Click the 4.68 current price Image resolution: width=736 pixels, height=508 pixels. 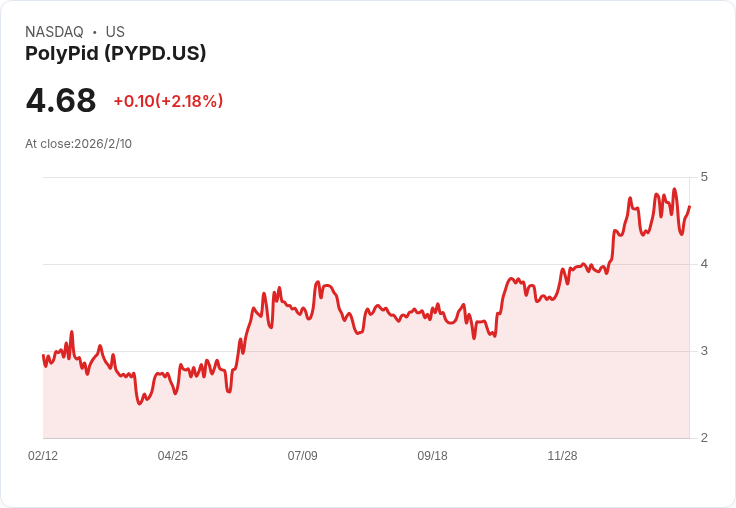point(61,100)
